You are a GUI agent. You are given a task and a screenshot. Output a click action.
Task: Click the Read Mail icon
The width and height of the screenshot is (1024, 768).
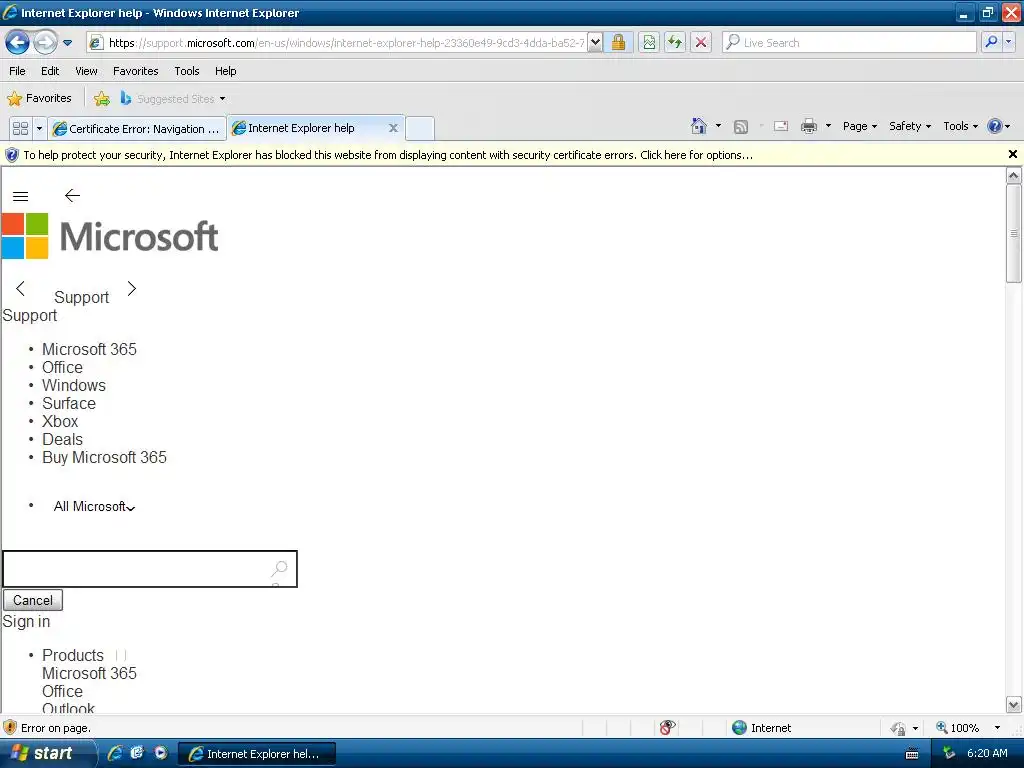coord(780,126)
